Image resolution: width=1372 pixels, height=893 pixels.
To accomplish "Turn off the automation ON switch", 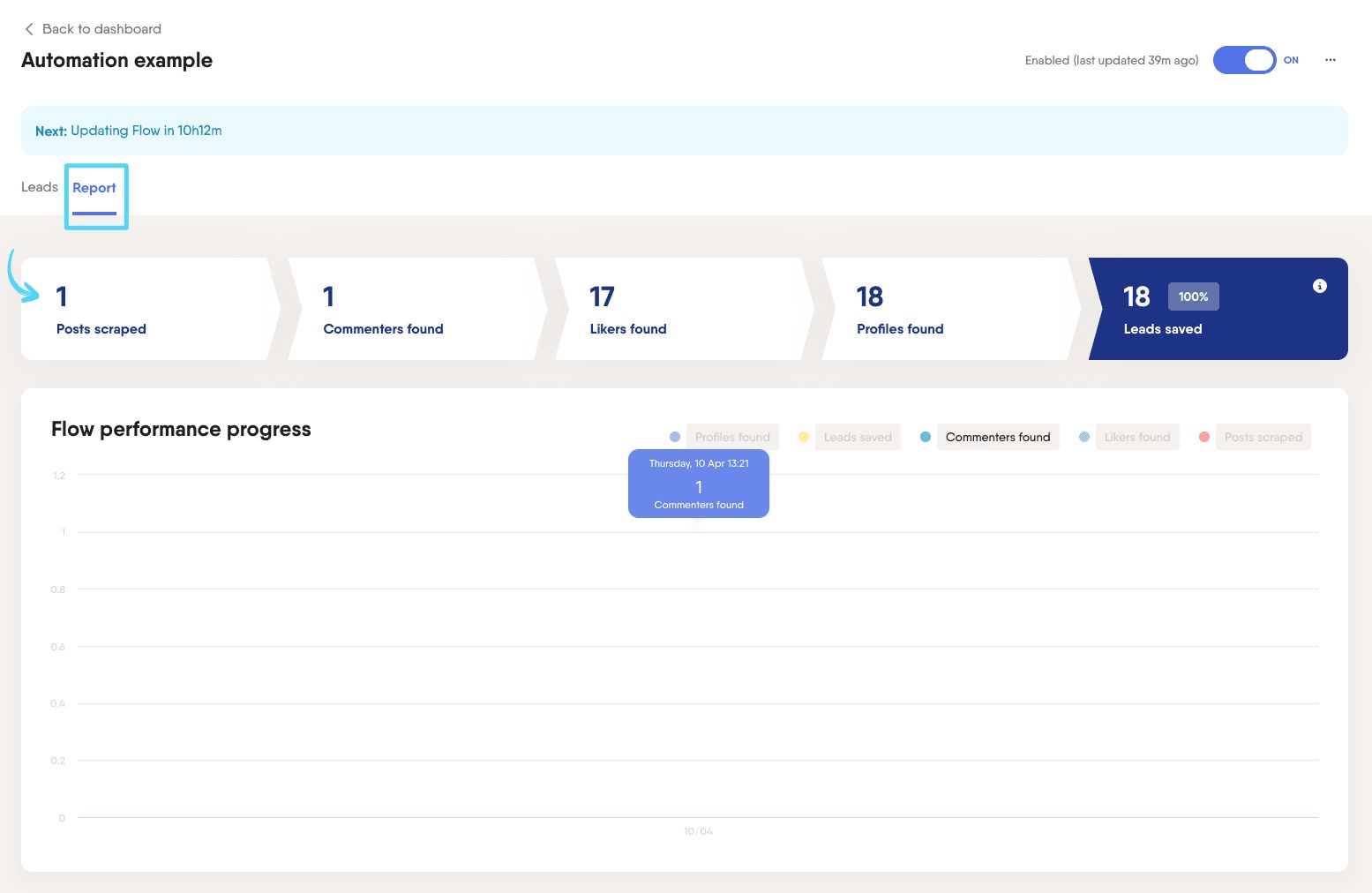I will pos(1244,60).
